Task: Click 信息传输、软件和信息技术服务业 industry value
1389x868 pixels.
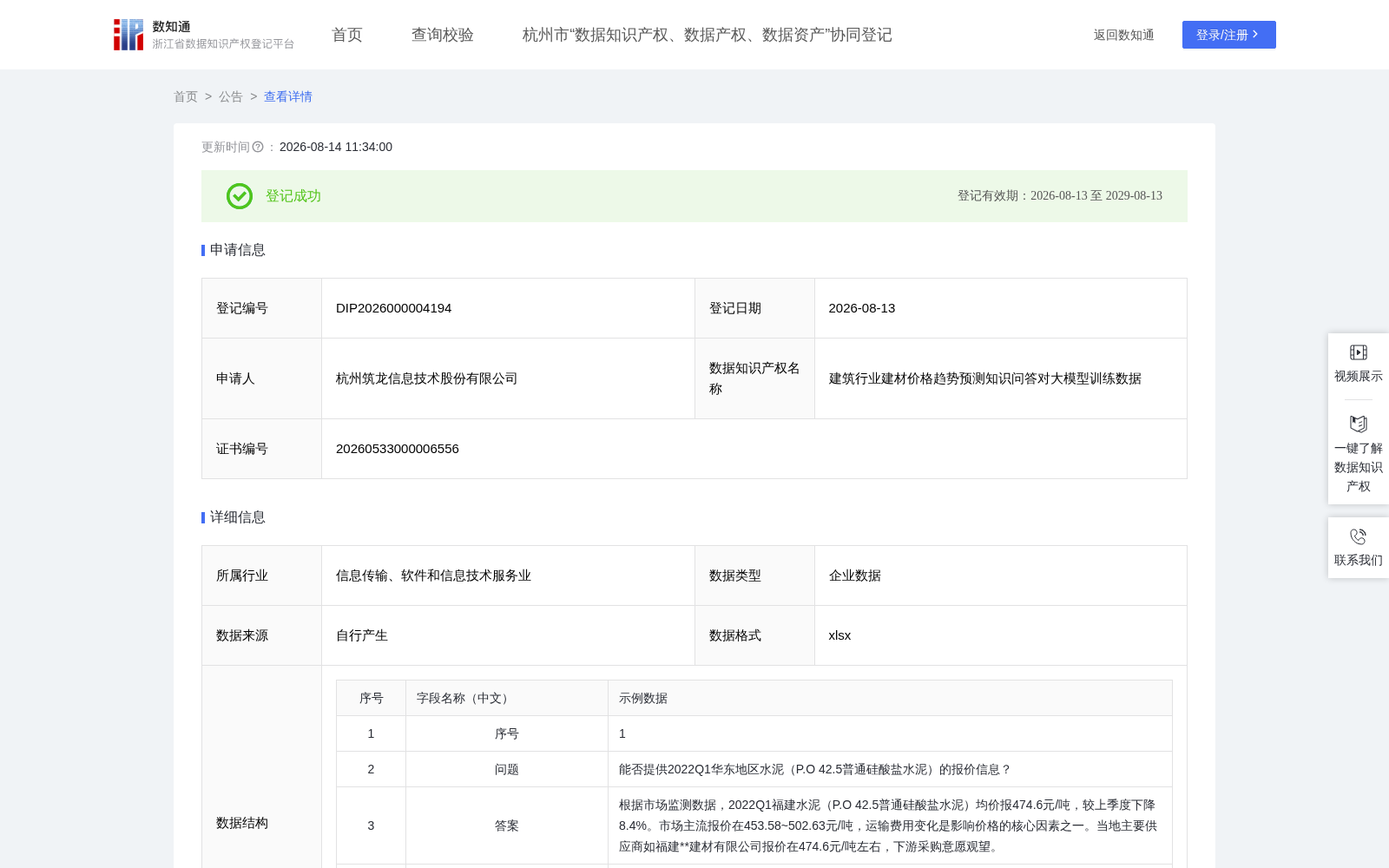Action: 433,575
